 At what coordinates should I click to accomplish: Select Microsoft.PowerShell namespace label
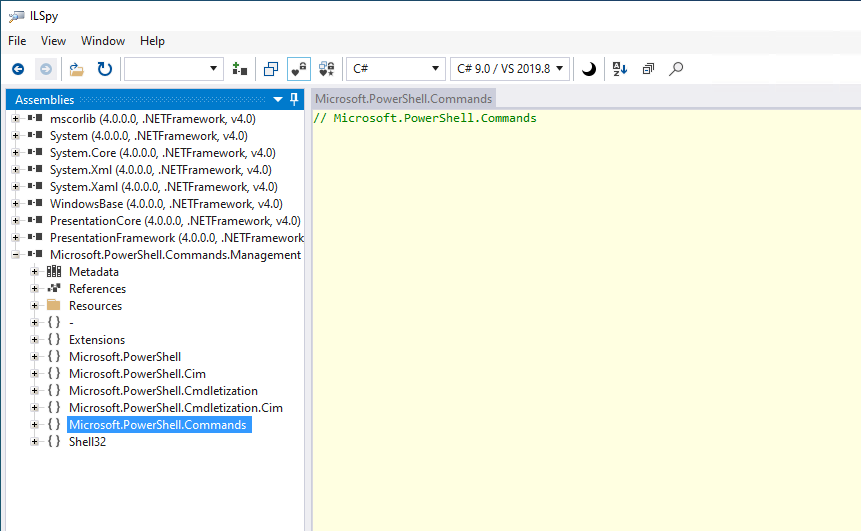pyautogui.click(x=125, y=357)
